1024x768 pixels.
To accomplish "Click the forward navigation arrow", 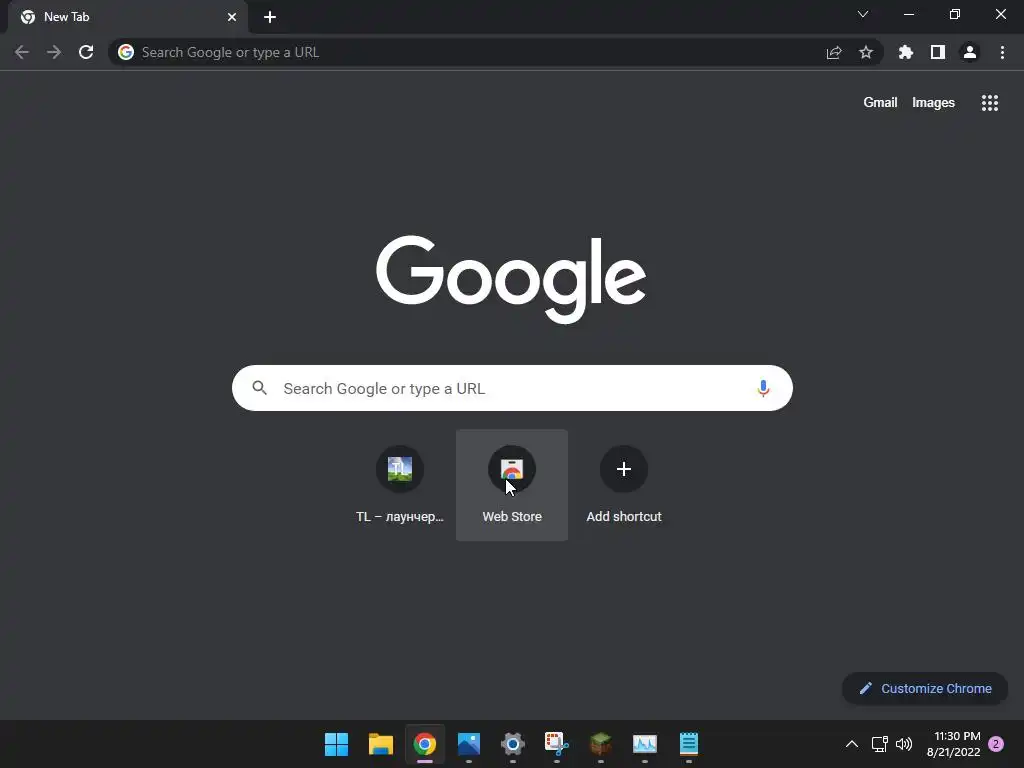I will (x=54, y=52).
